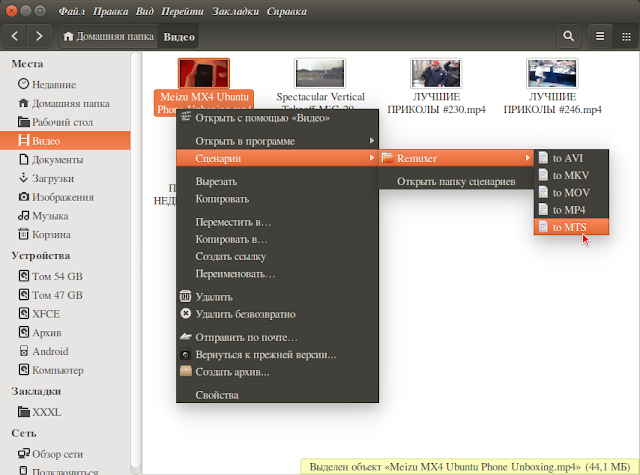This screenshot has width=640, height=475.
Task: Click the Видео path bar button
Action: pyautogui.click(x=179, y=36)
